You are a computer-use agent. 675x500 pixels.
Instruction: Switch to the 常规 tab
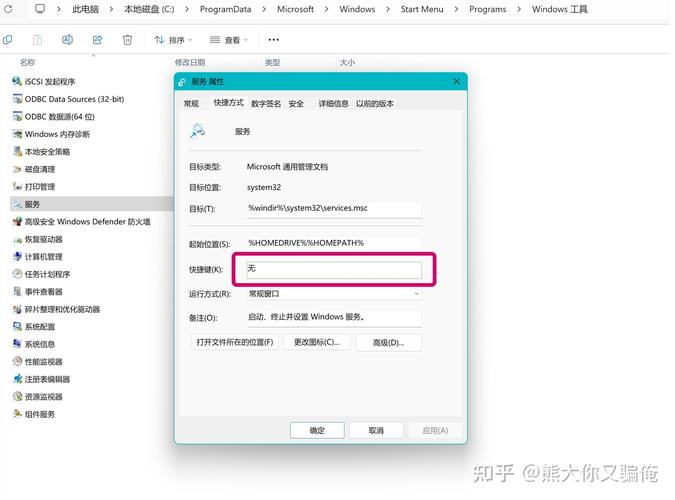click(x=191, y=103)
